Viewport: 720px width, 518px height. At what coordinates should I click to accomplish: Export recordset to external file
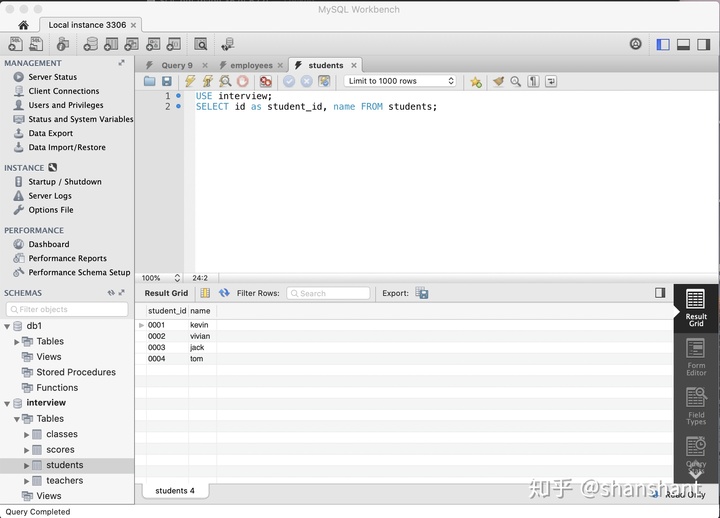tap(422, 293)
